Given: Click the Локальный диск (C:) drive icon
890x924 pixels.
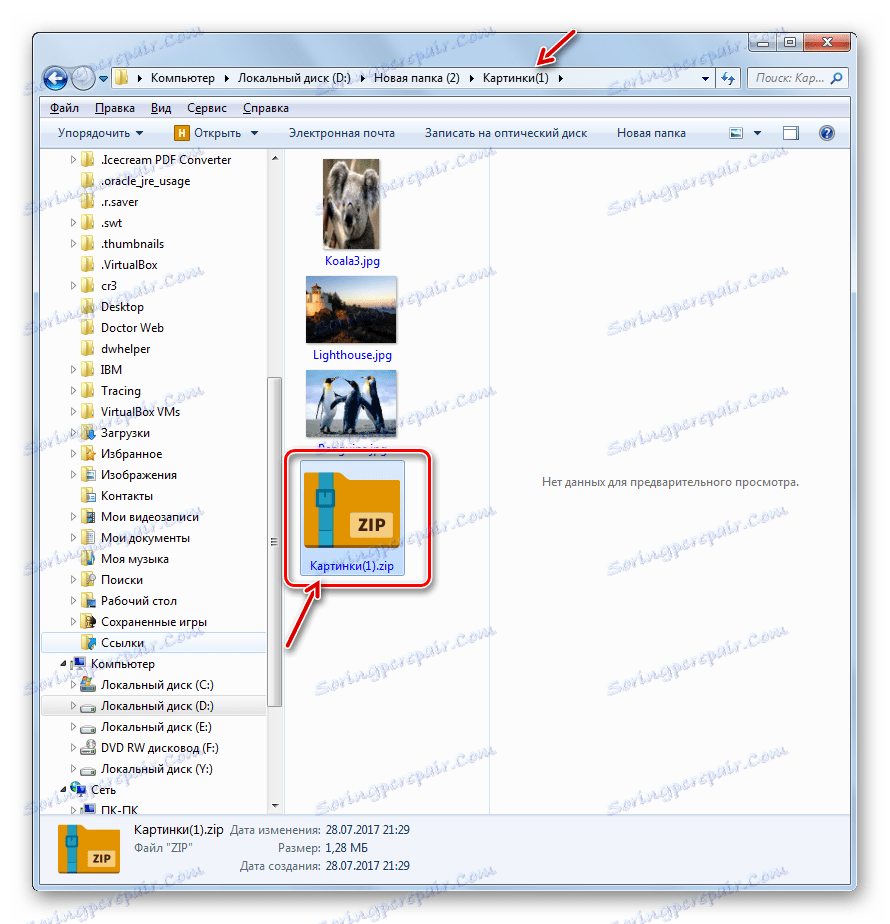Looking at the screenshot, I should [x=88, y=685].
